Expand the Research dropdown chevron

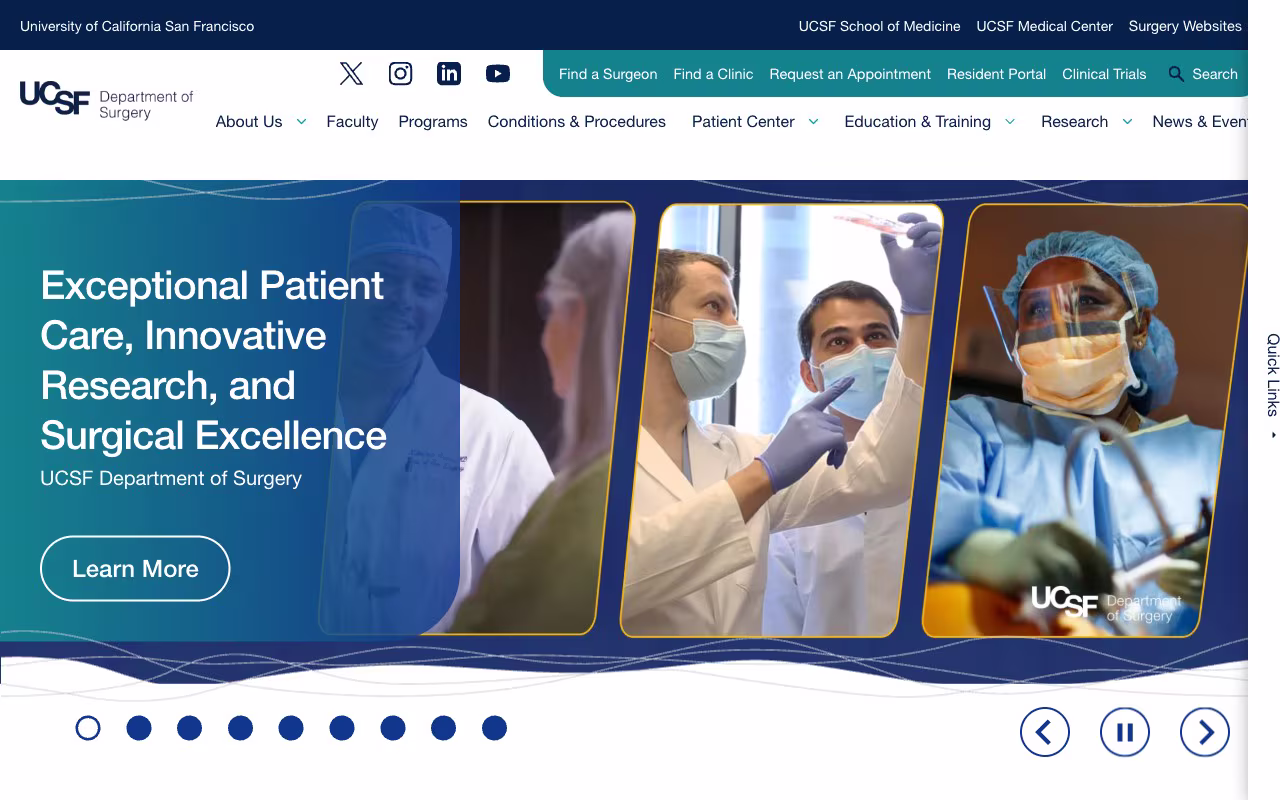point(1127,122)
